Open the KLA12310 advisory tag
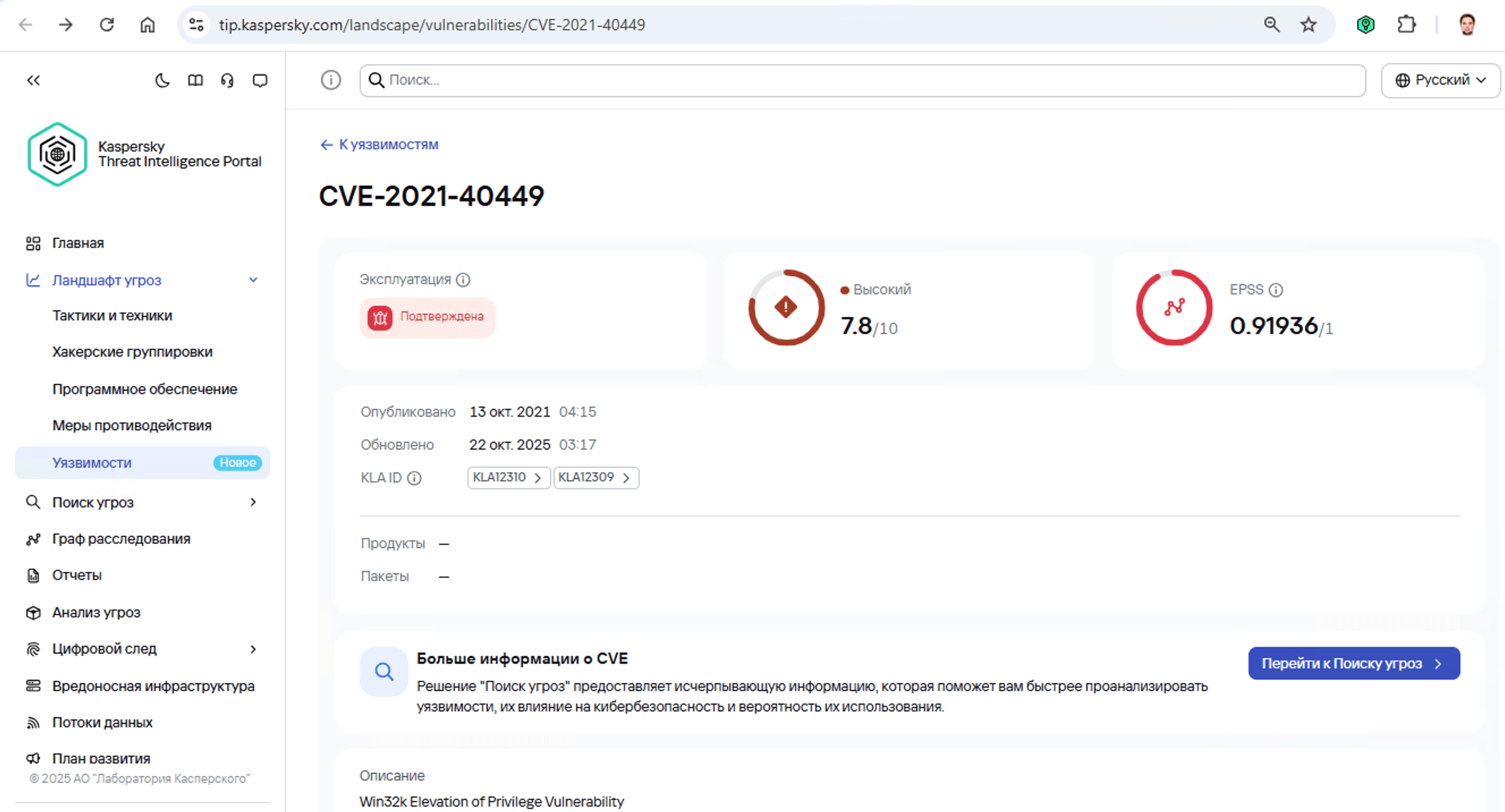This screenshot has width=1505, height=812. [508, 477]
